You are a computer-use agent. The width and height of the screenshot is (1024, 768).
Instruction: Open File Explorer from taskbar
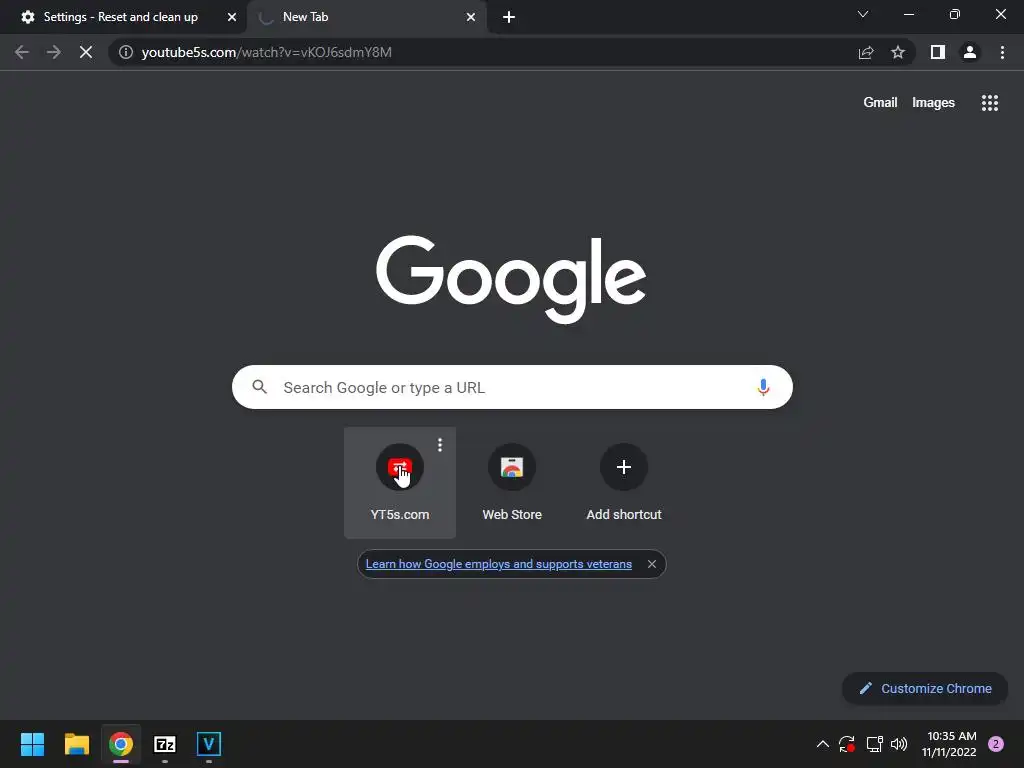pos(76,744)
